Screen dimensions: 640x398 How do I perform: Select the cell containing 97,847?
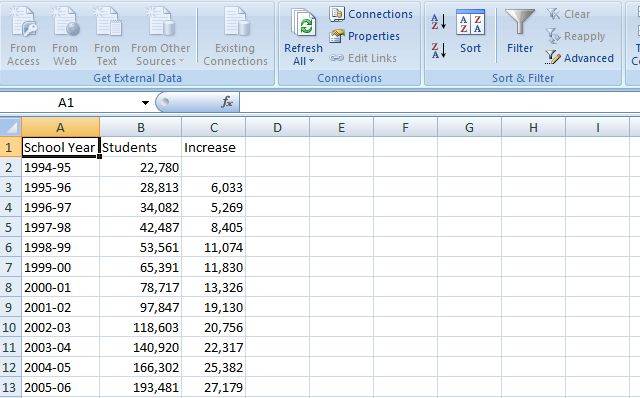point(141,307)
